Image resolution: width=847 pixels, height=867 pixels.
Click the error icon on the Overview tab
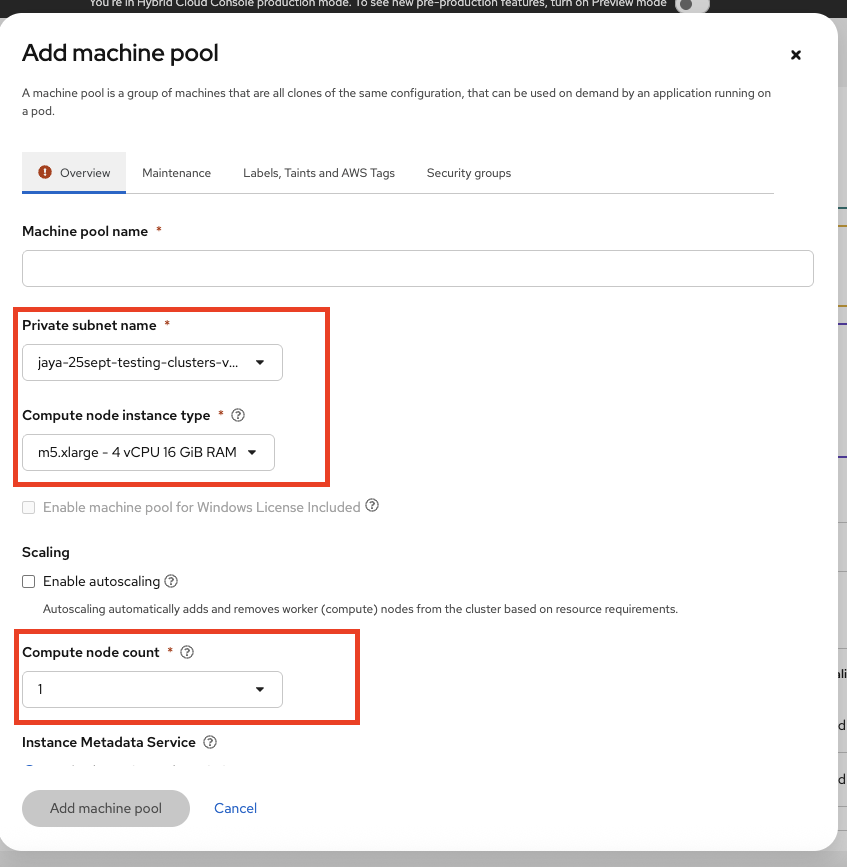coord(44,172)
